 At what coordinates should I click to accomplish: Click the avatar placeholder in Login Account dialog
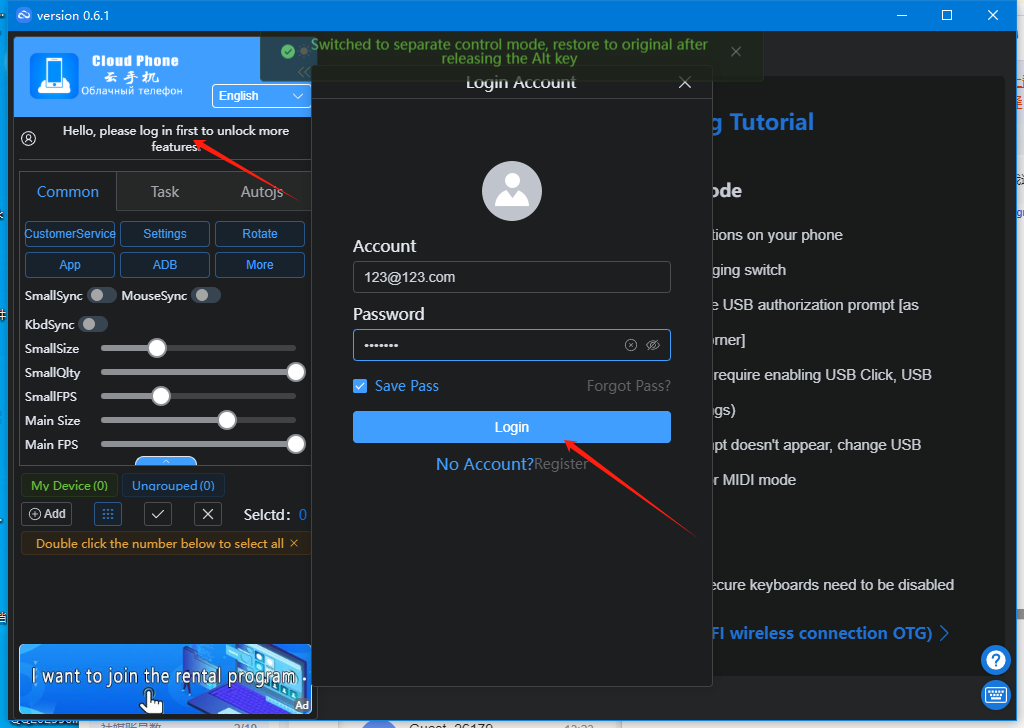tap(512, 191)
